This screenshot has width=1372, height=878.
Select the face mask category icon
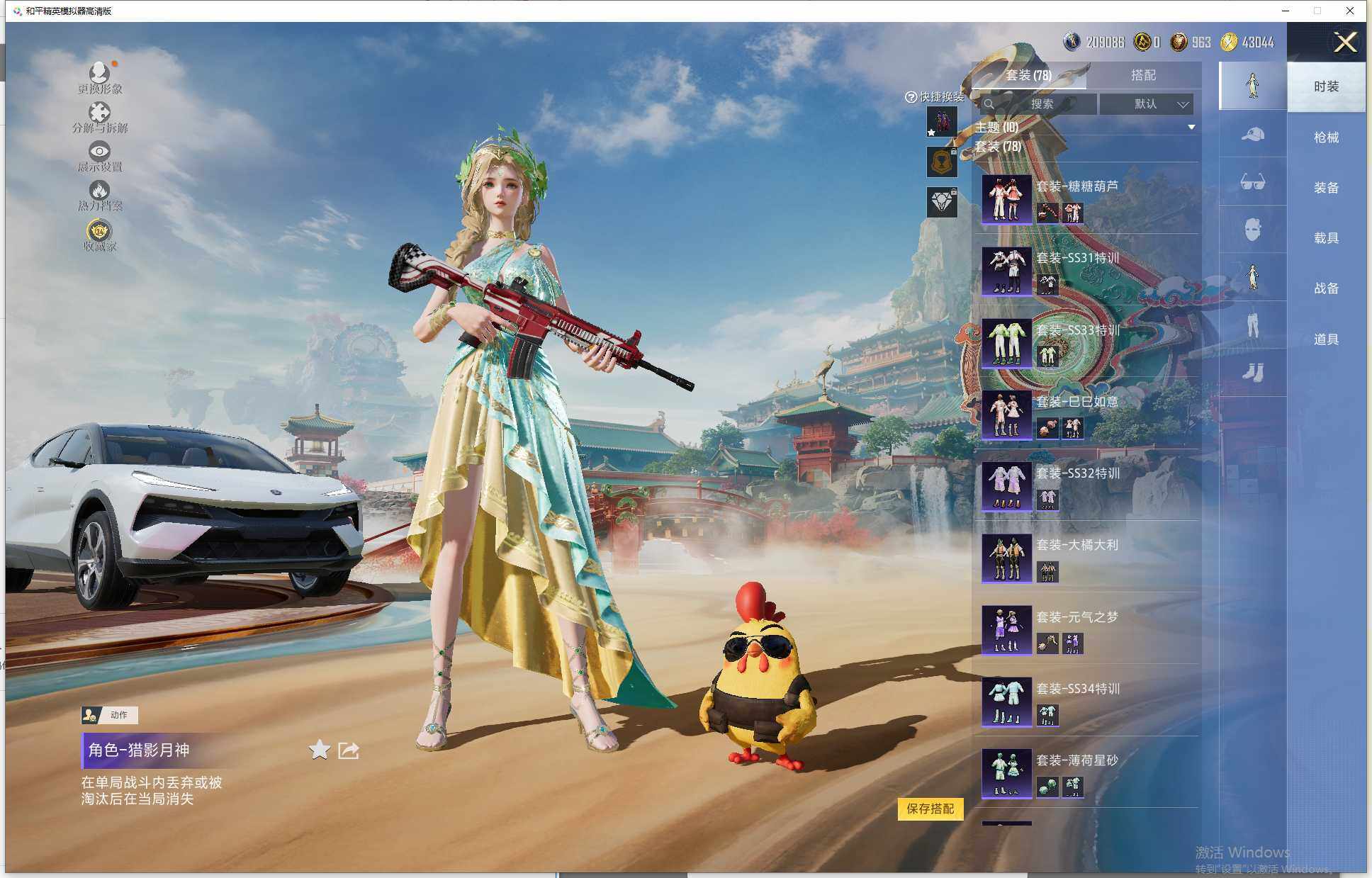click(x=1252, y=230)
